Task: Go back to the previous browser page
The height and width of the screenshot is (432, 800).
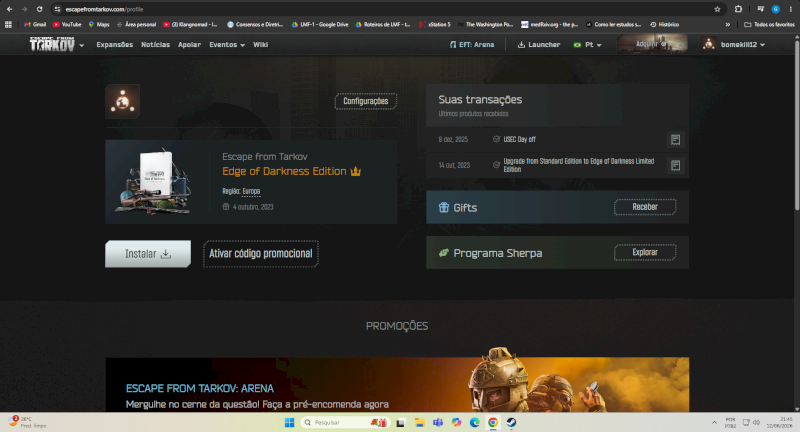Action: point(9,9)
